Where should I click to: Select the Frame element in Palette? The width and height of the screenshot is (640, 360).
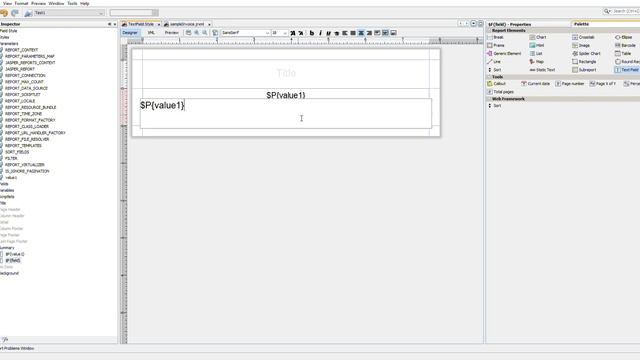(496, 45)
